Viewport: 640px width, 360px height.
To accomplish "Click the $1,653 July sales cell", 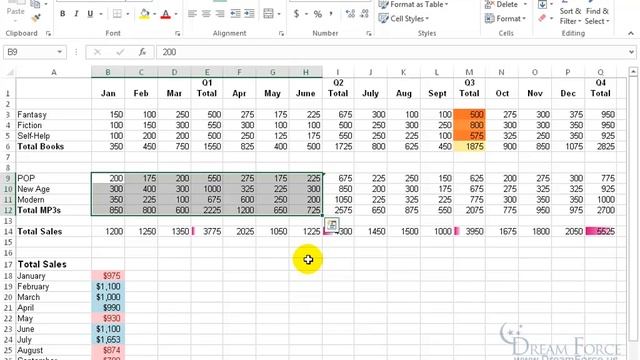I will [108, 340].
